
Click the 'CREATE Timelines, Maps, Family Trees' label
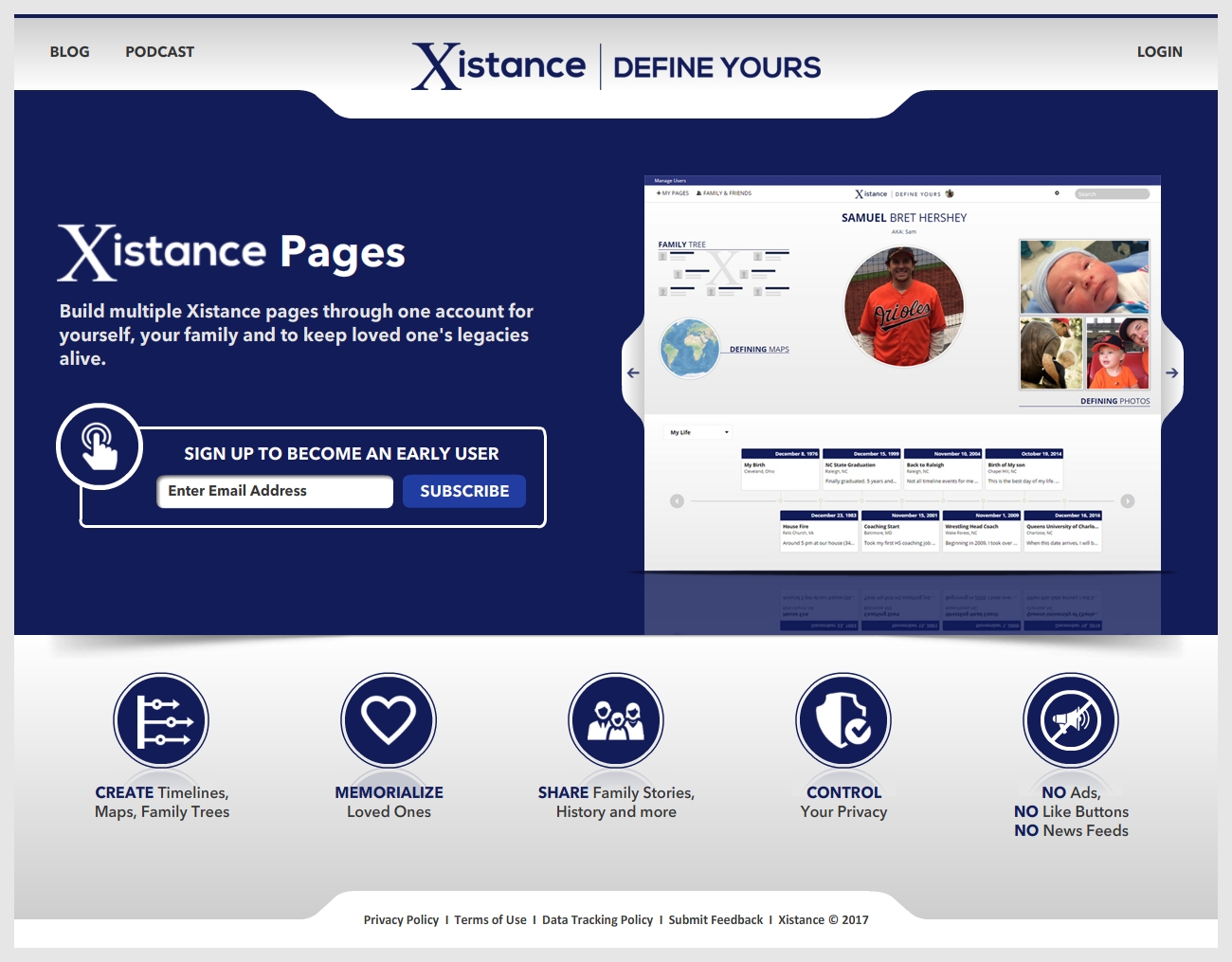[x=162, y=802]
